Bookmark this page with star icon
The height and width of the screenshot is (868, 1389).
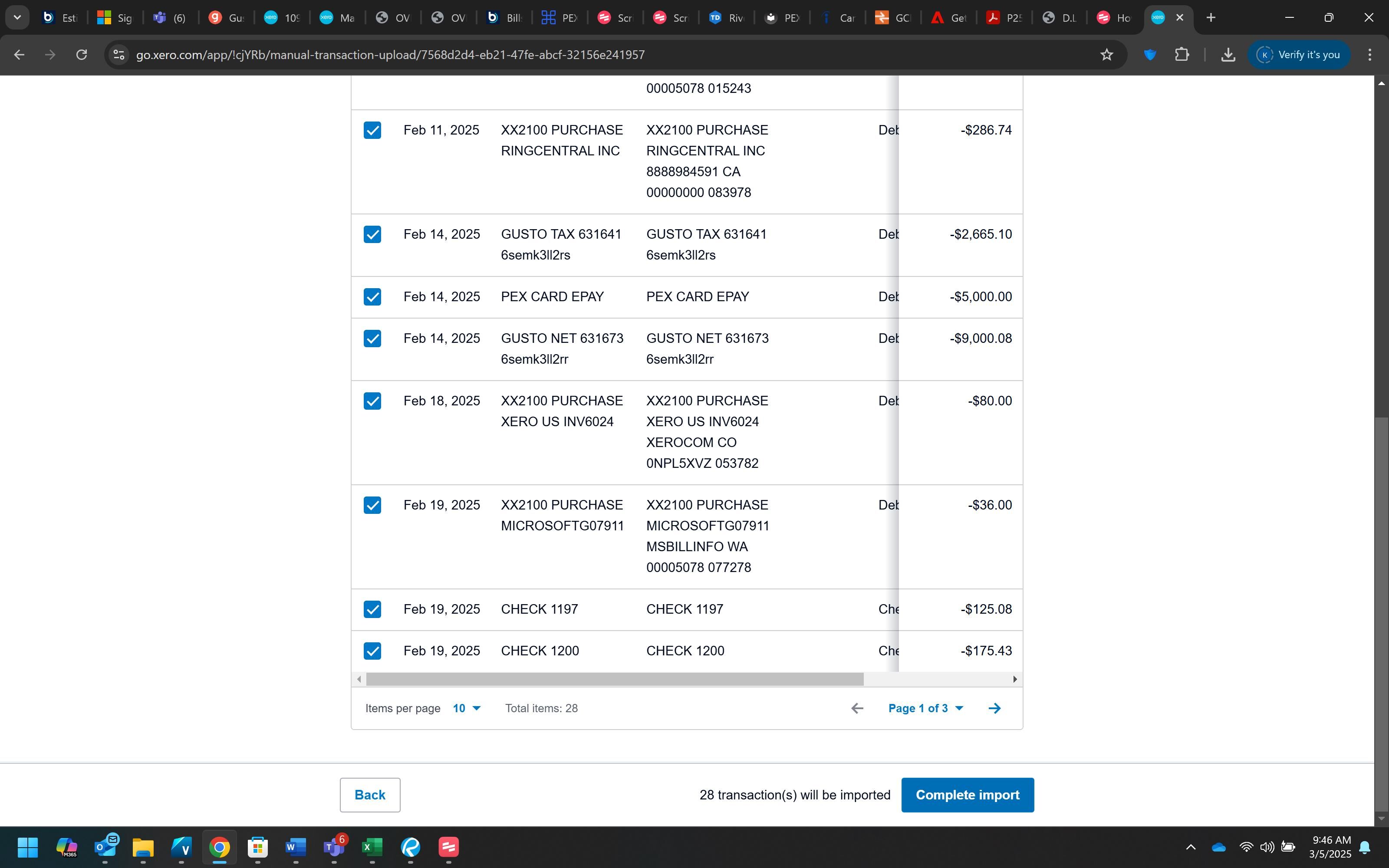[1106, 55]
